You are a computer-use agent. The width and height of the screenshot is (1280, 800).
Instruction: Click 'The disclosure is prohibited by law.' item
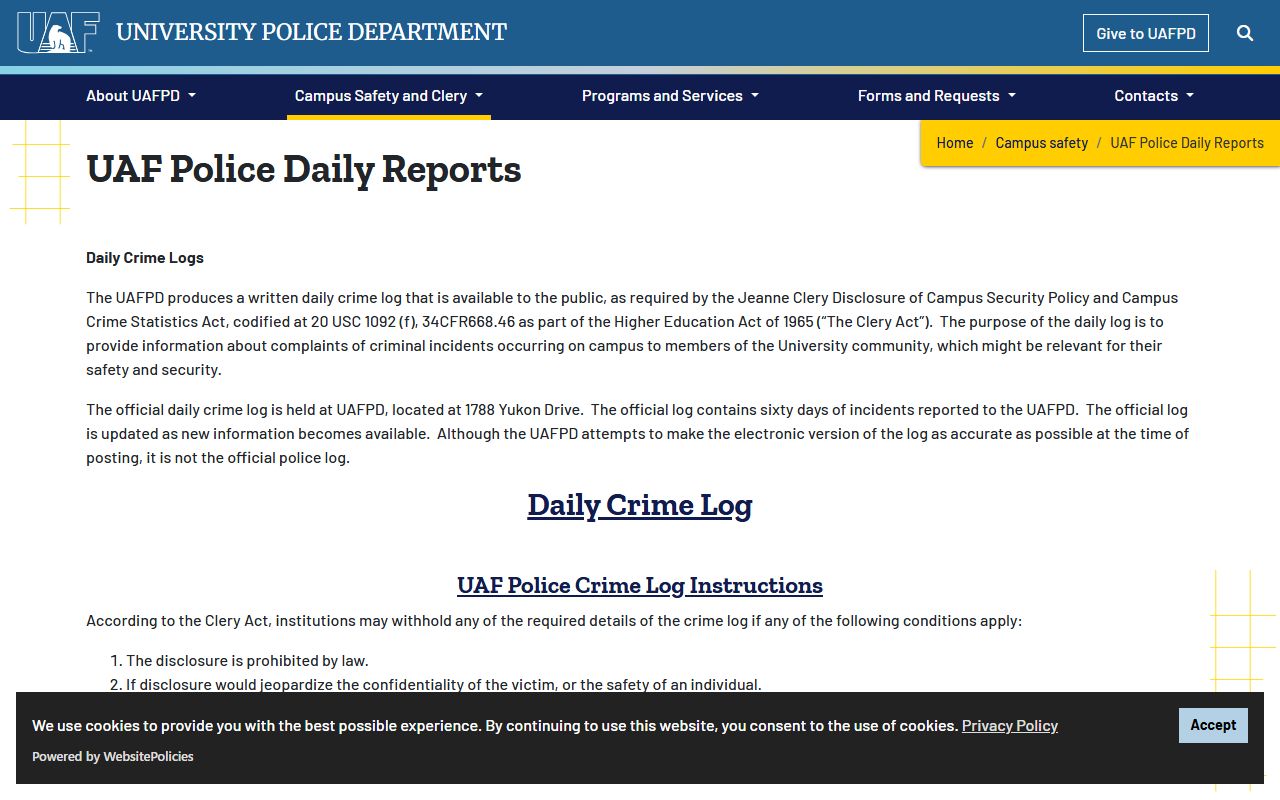[x=247, y=661]
